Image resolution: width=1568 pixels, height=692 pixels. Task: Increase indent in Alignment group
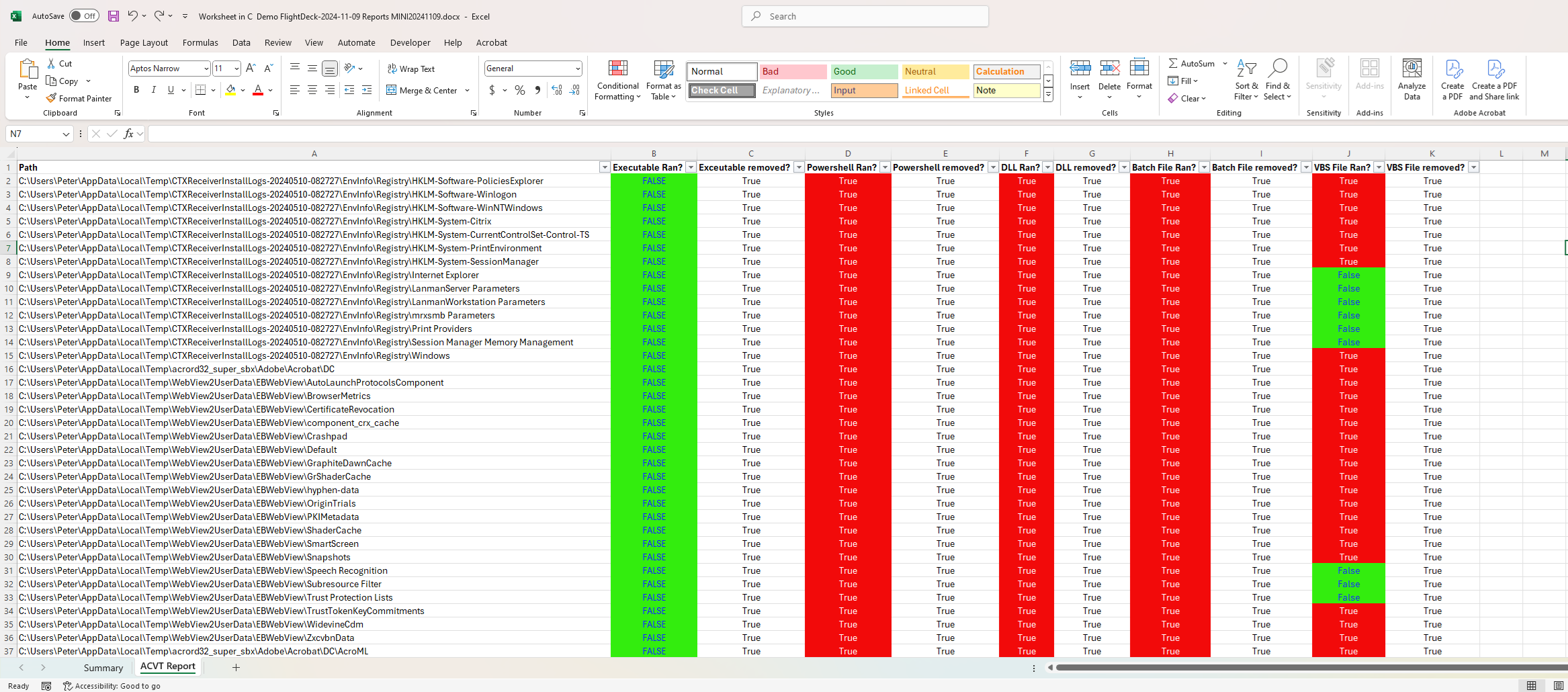click(366, 90)
